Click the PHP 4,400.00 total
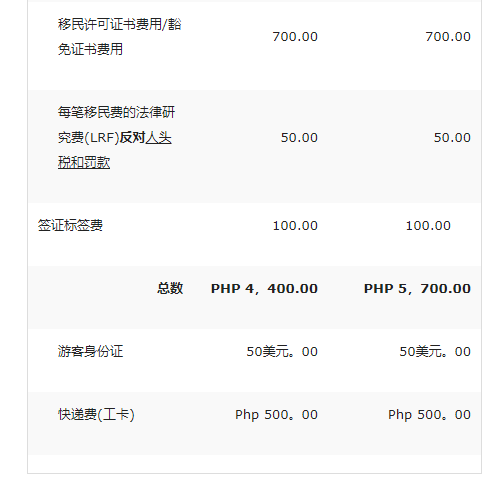The width and height of the screenshot is (490, 478). [x=264, y=289]
